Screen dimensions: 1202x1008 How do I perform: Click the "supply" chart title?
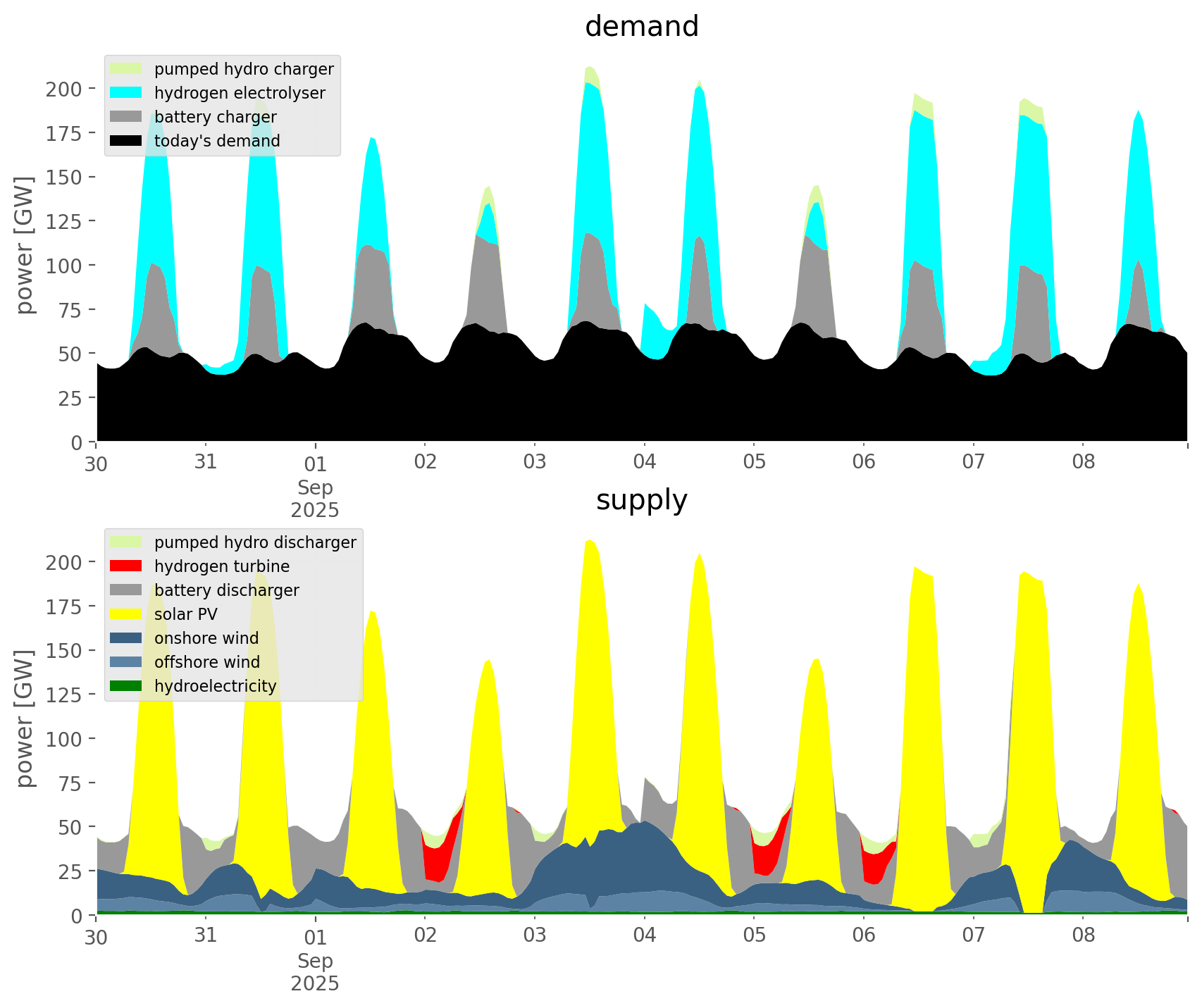[x=641, y=500]
